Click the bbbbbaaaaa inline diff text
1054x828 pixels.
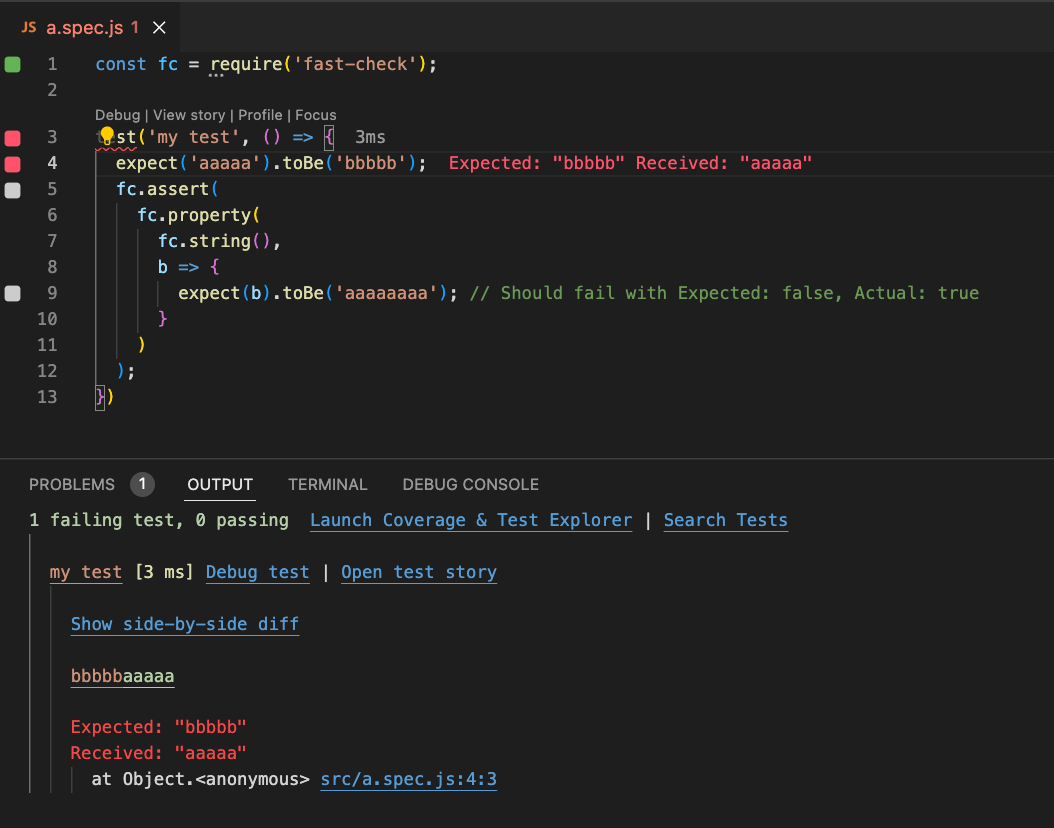122,675
